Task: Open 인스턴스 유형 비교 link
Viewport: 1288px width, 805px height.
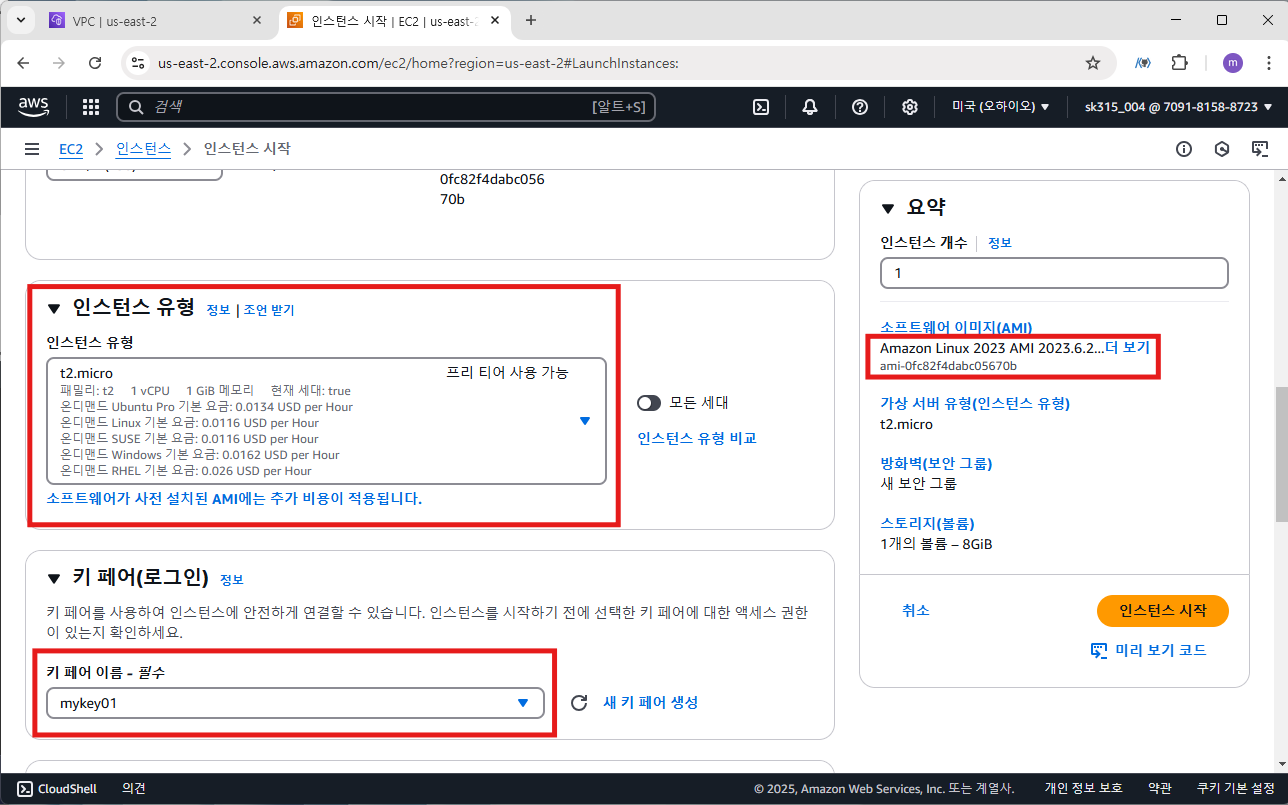Action: (x=697, y=438)
